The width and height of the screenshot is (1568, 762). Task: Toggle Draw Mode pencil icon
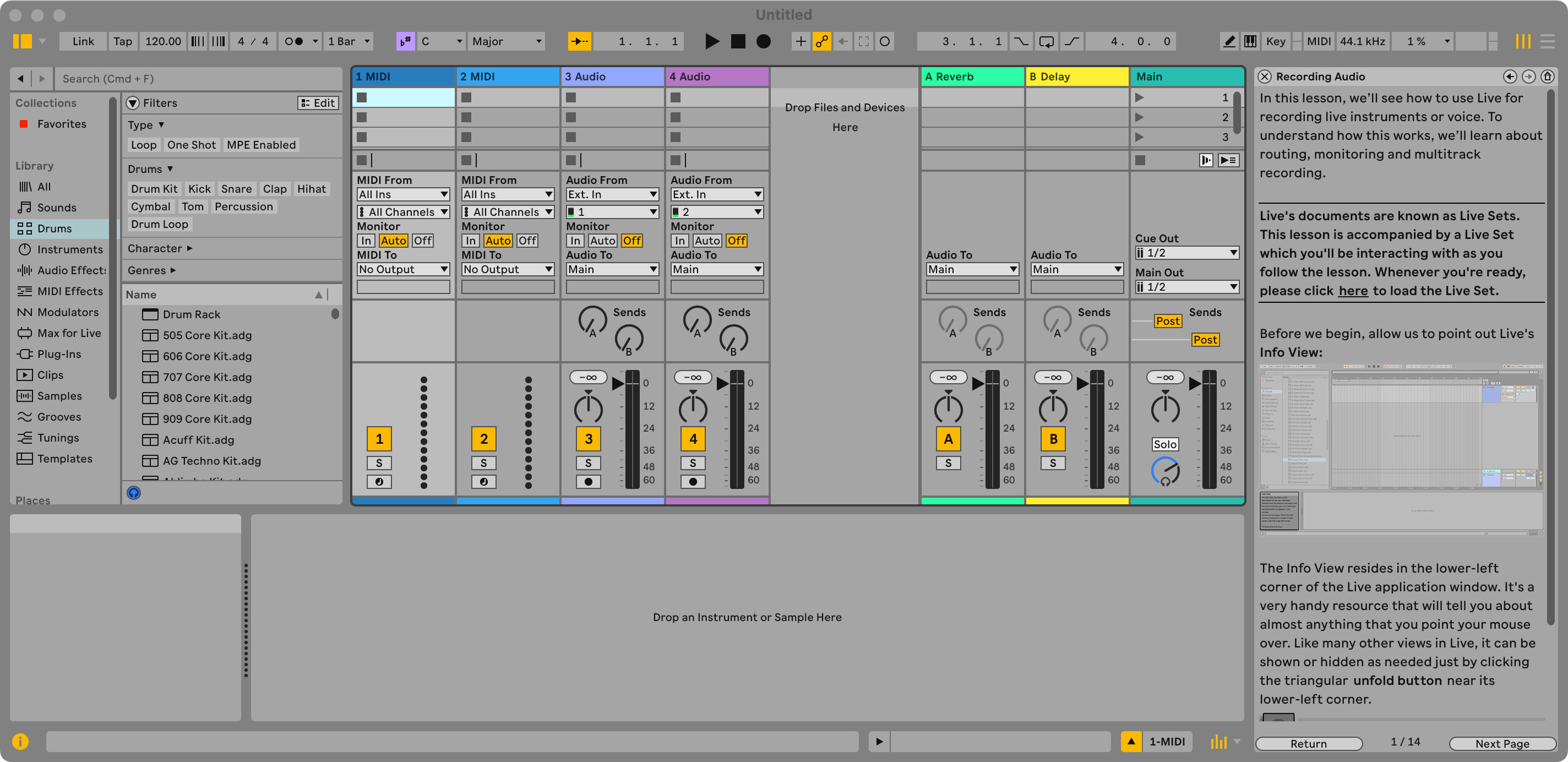coord(1229,41)
